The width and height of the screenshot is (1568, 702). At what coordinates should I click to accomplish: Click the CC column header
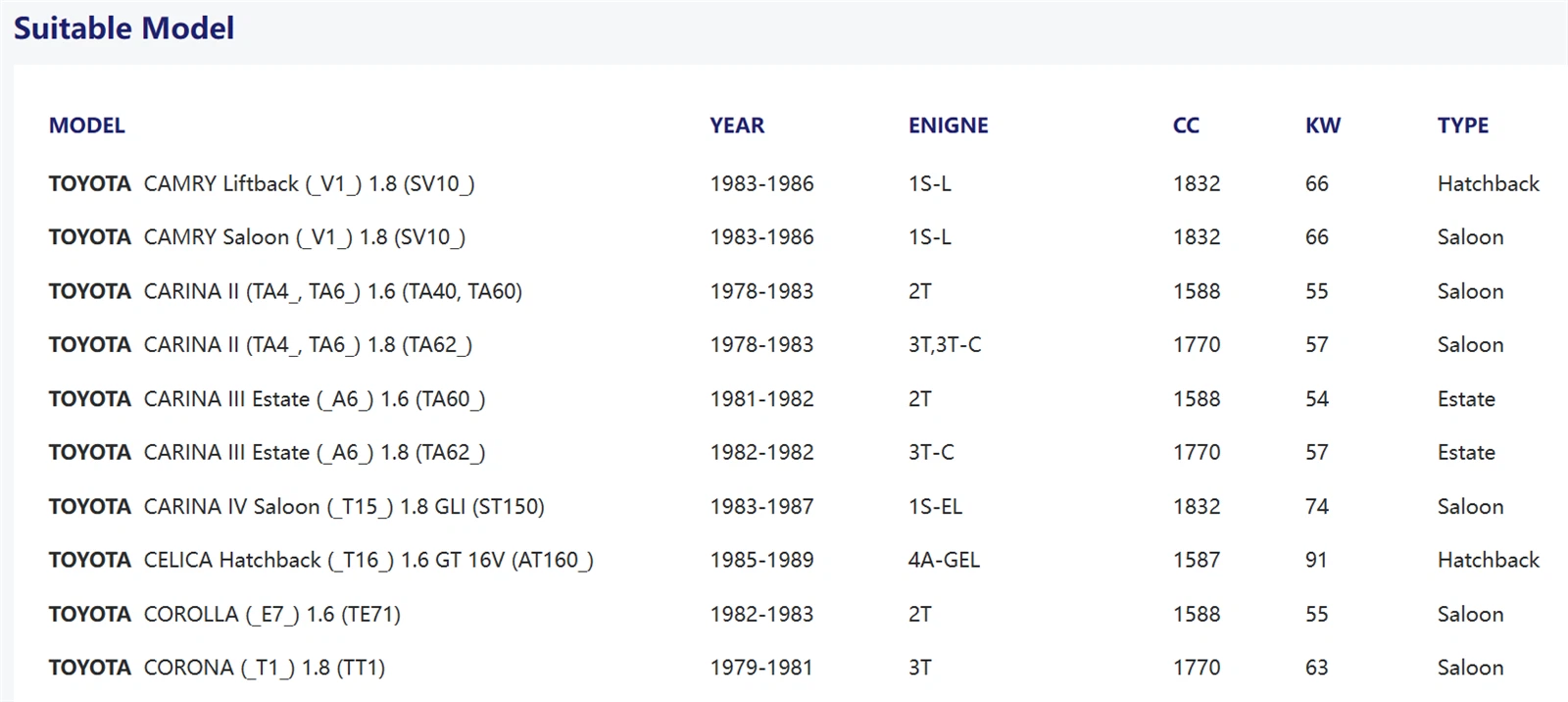pyautogui.click(x=1186, y=125)
